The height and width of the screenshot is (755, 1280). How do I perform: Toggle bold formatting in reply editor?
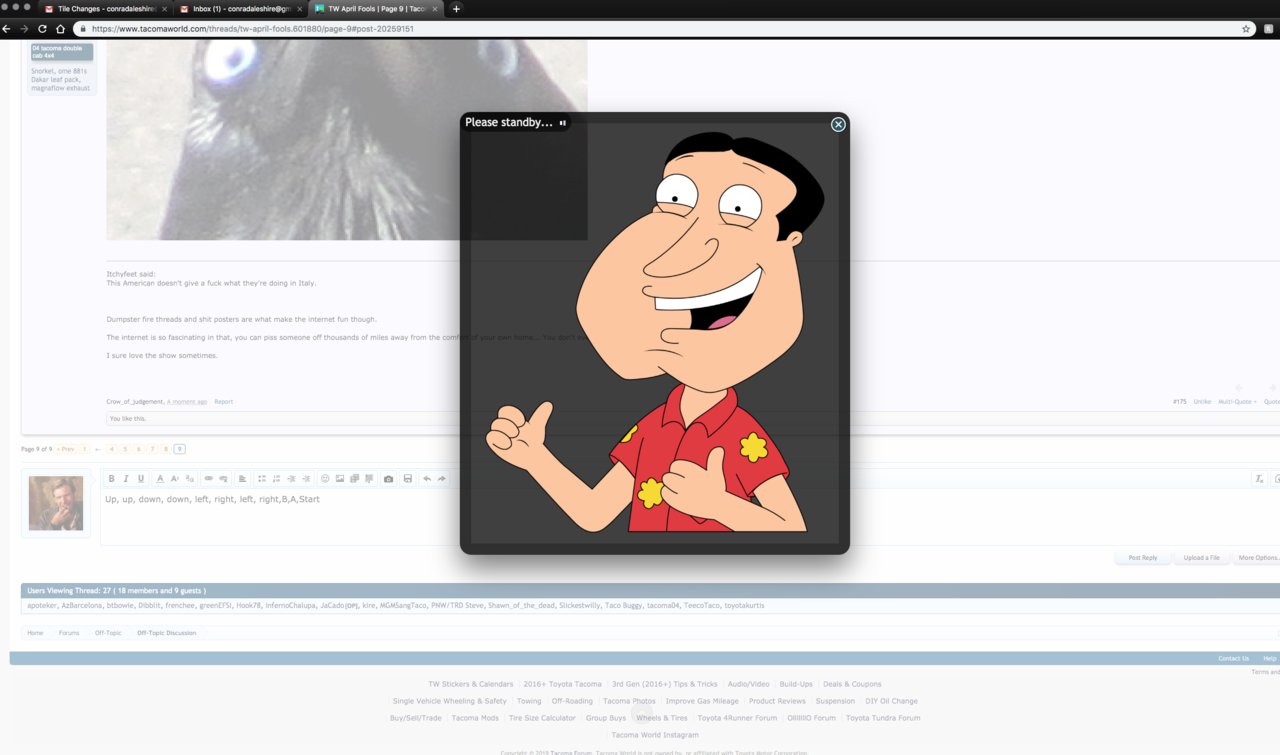pos(111,479)
